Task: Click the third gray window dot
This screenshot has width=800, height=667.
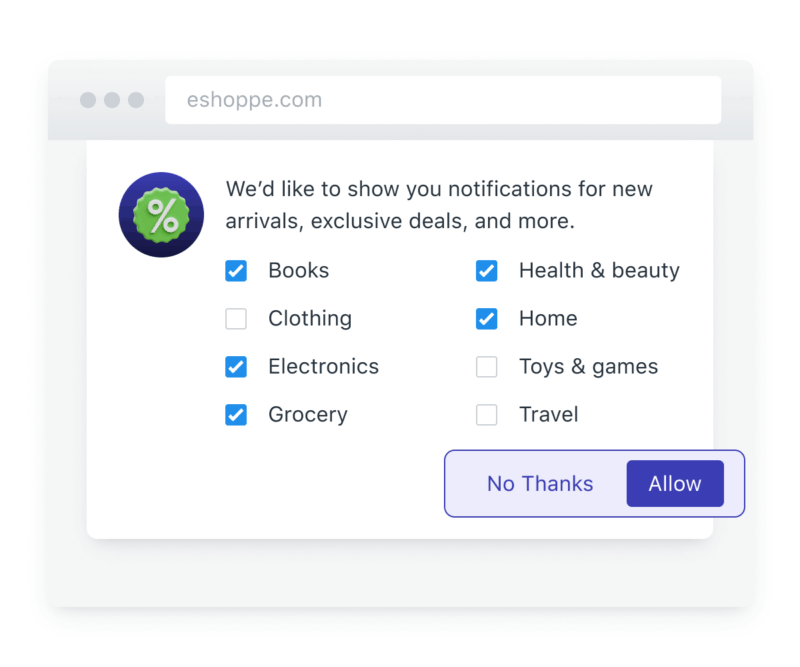Action: click(x=136, y=100)
